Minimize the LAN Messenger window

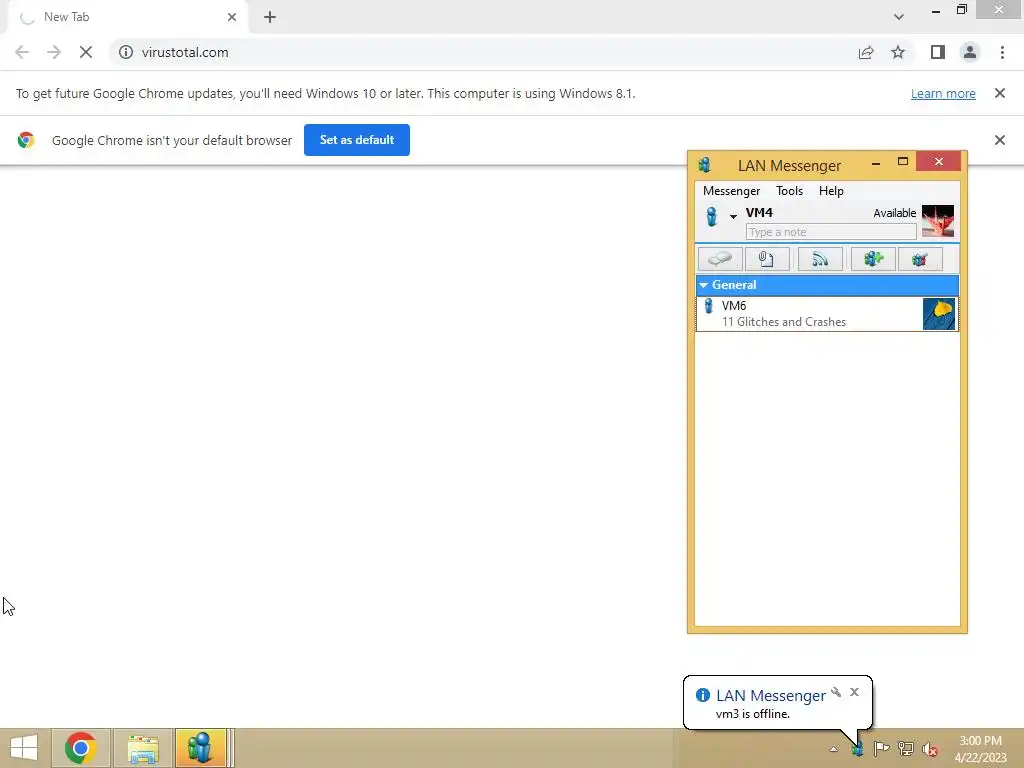pos(876,163)
